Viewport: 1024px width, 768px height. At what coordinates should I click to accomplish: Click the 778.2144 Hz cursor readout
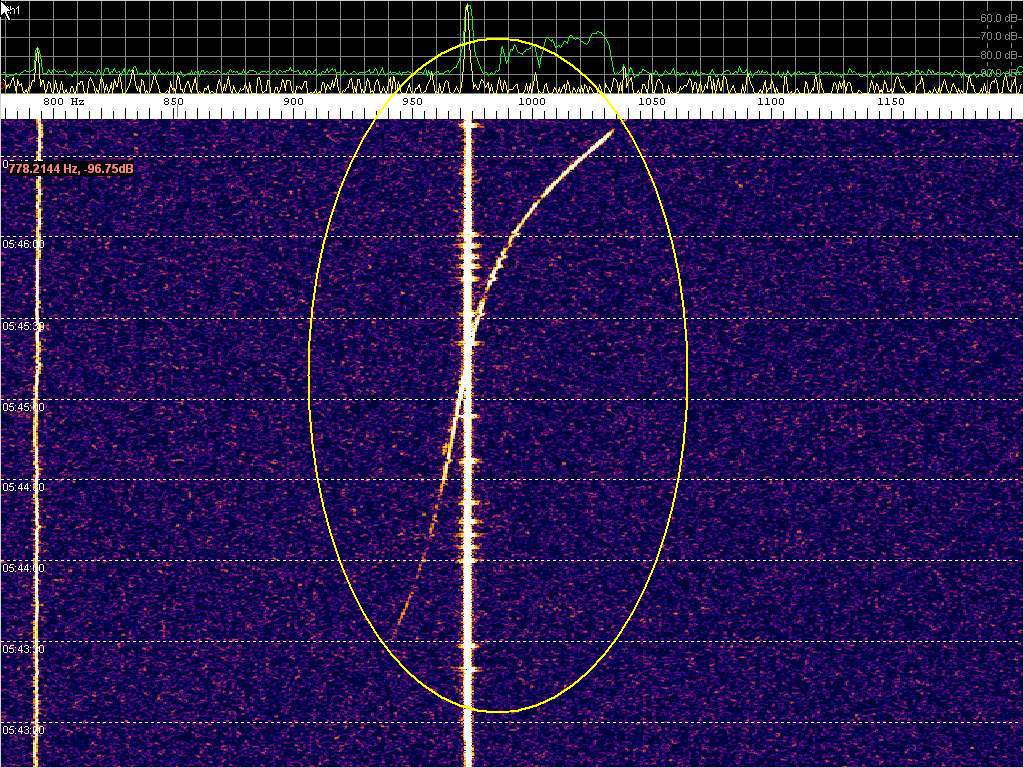[x=71, y=169]
